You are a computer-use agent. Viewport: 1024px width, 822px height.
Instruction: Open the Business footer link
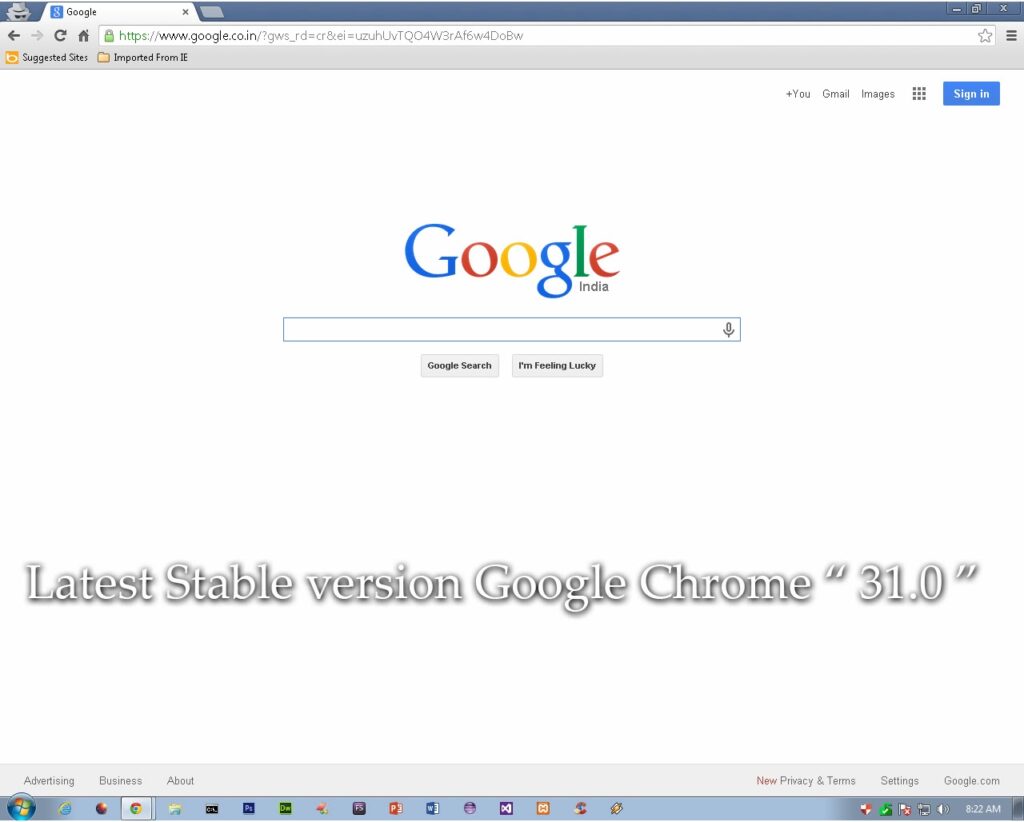click(120, 780)
